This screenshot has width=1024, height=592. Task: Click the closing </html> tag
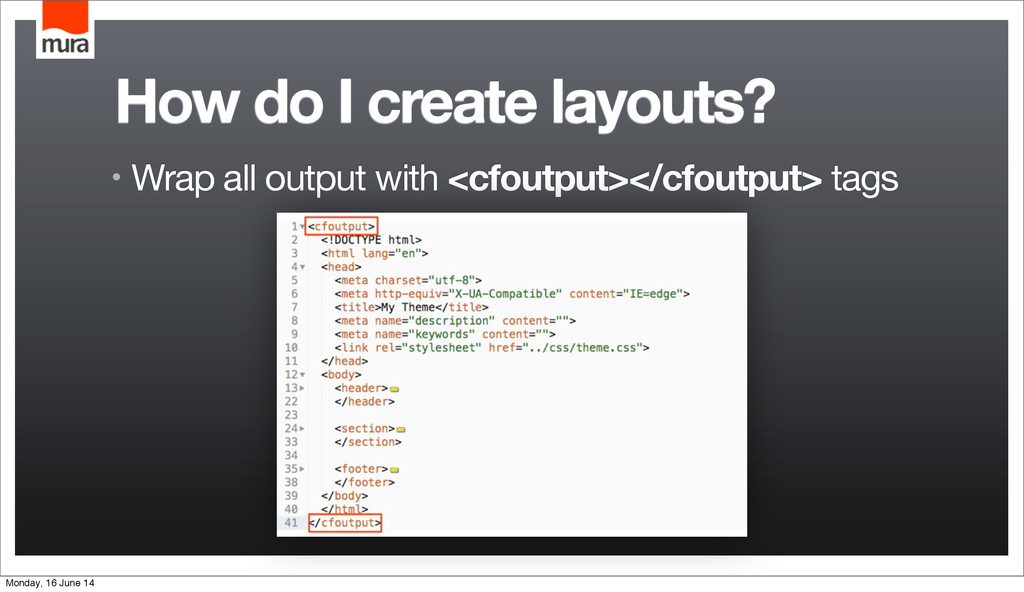(344, 510)
